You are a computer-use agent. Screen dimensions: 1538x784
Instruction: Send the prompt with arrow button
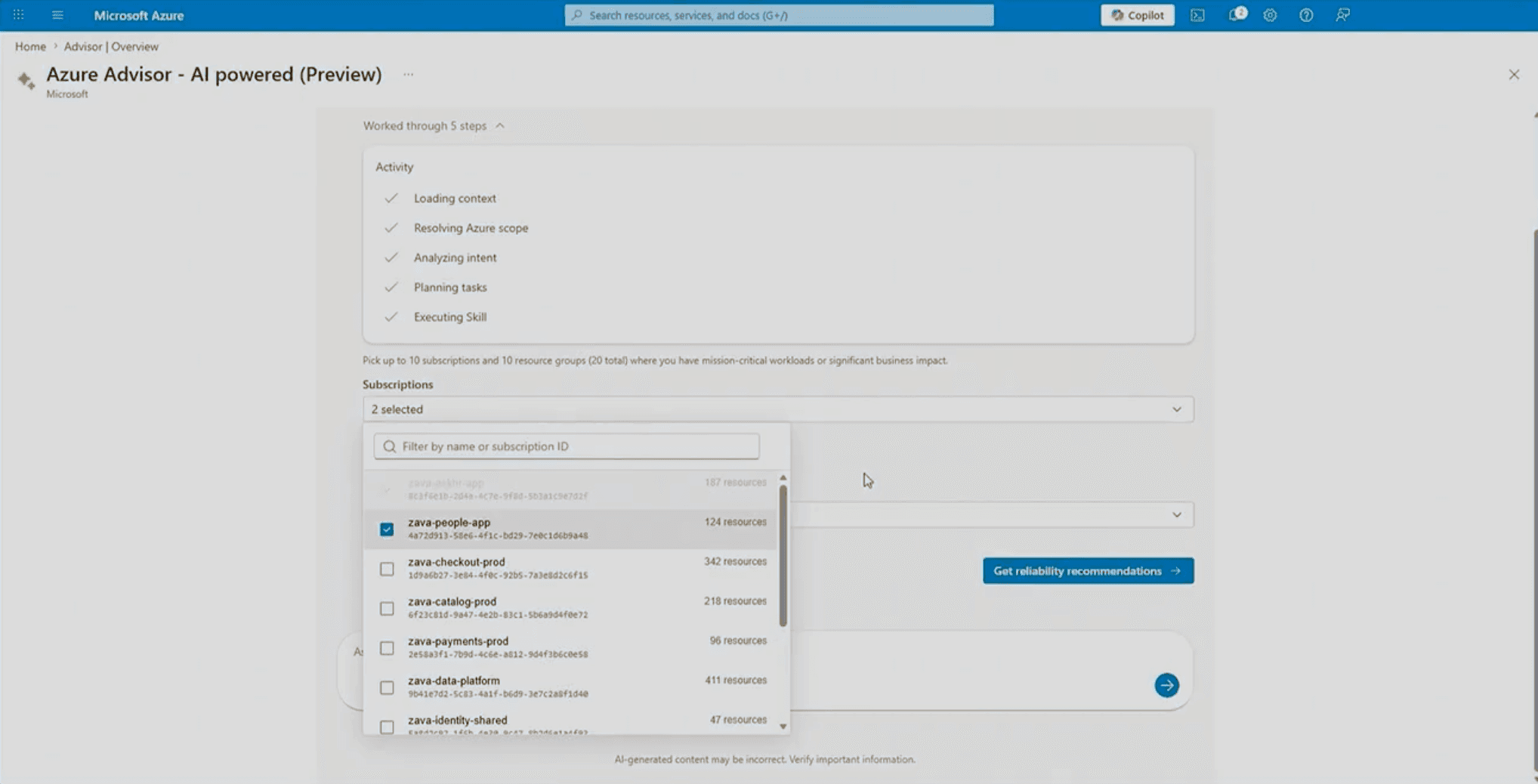point(1166,685)
